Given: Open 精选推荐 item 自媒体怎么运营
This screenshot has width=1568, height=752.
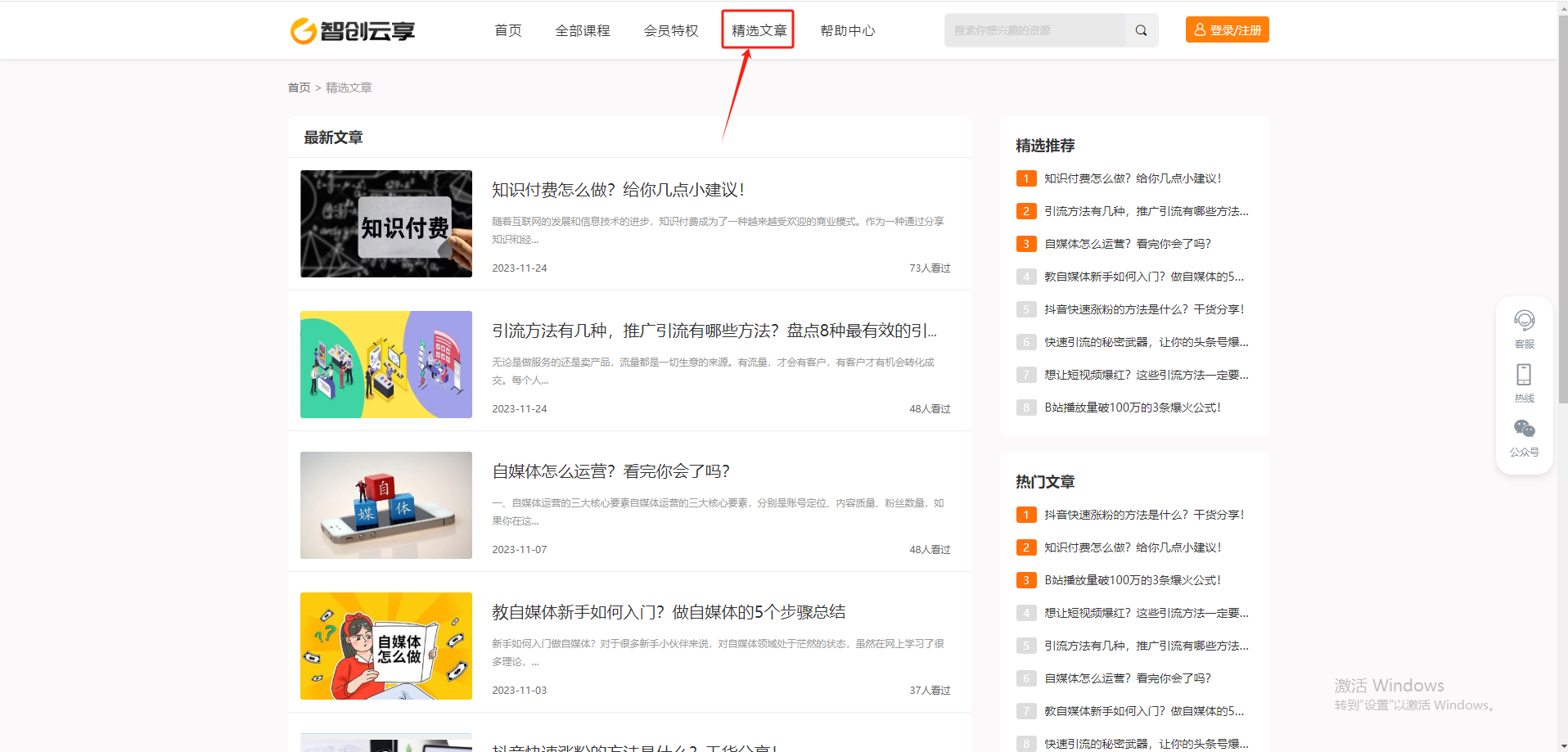Looking at the screenshot, I should tap(1128, 244).
